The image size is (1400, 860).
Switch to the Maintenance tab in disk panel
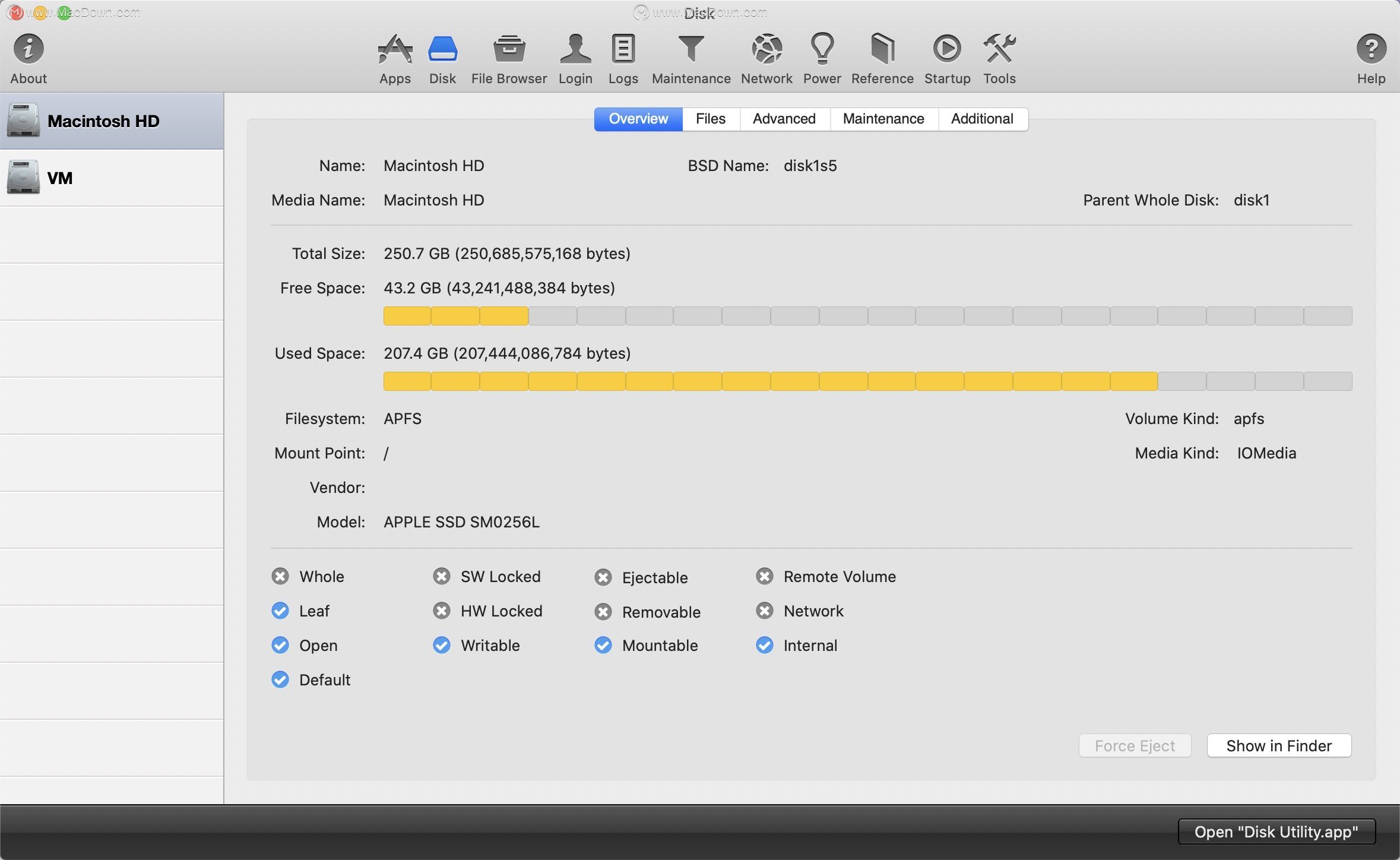click(x=883, y=119)
